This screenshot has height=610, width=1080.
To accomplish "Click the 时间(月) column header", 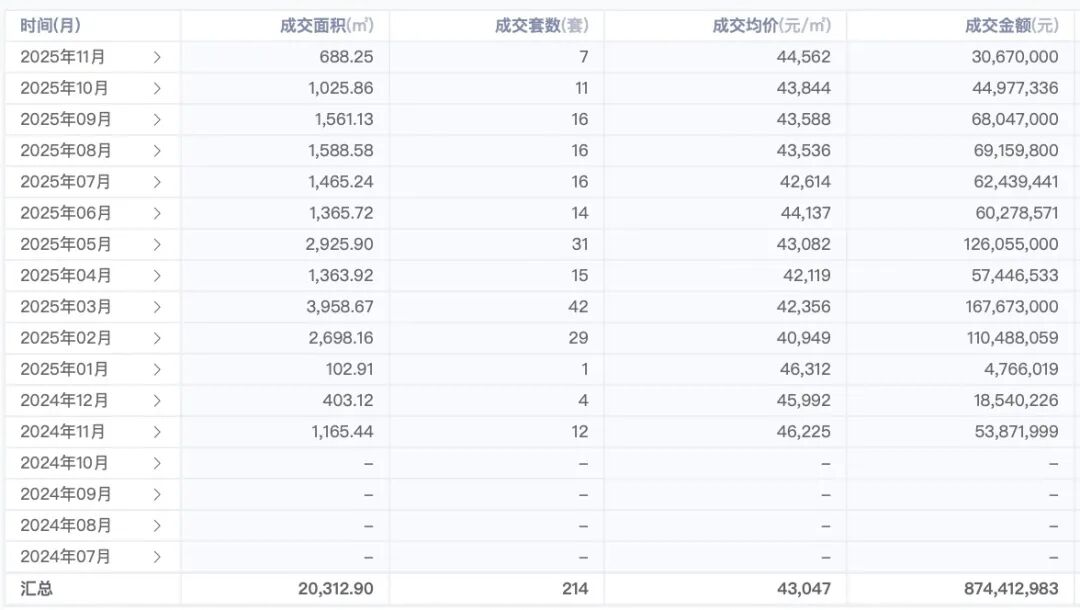I will tap(51, 26).
